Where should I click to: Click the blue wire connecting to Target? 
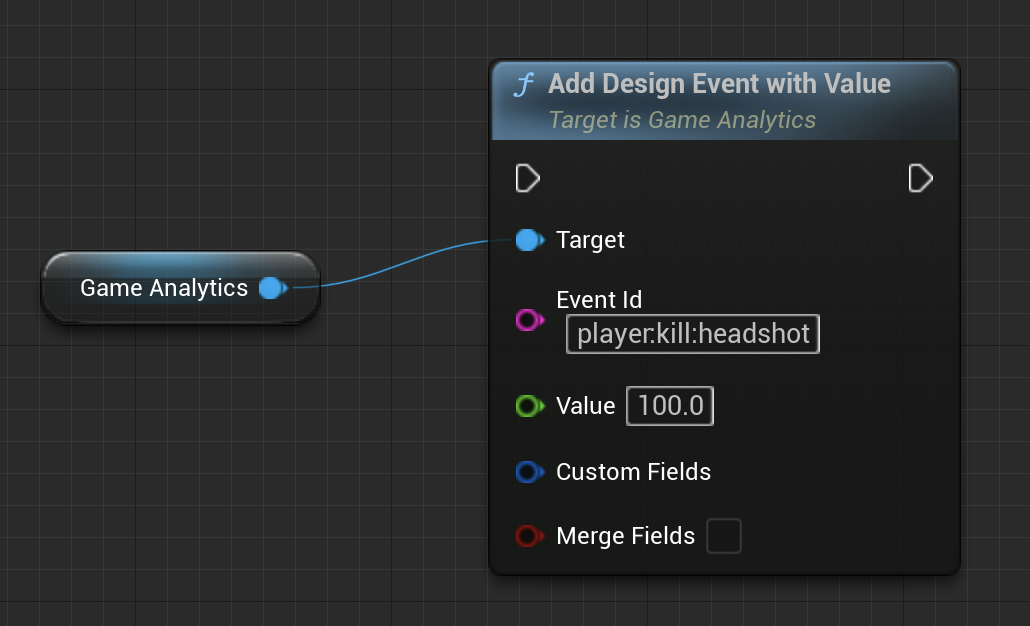400,265
